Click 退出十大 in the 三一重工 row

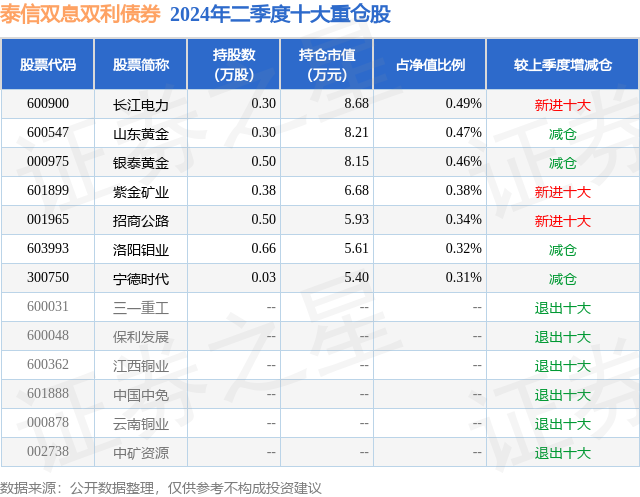[x=562, y=308]
